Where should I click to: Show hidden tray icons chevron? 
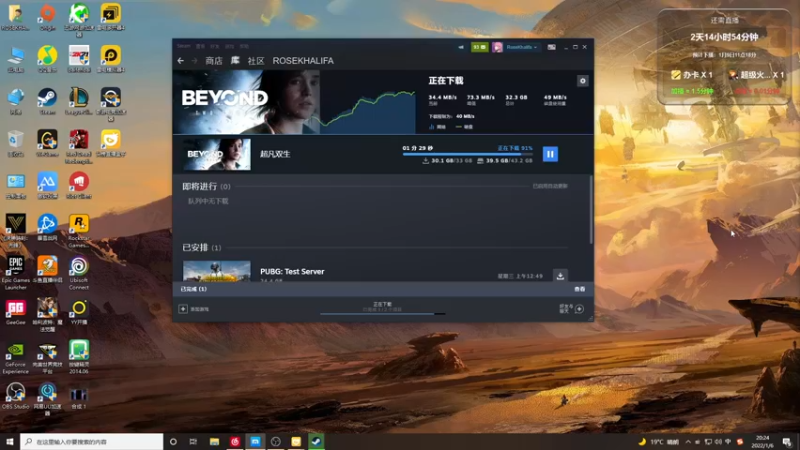click(688, 441)
